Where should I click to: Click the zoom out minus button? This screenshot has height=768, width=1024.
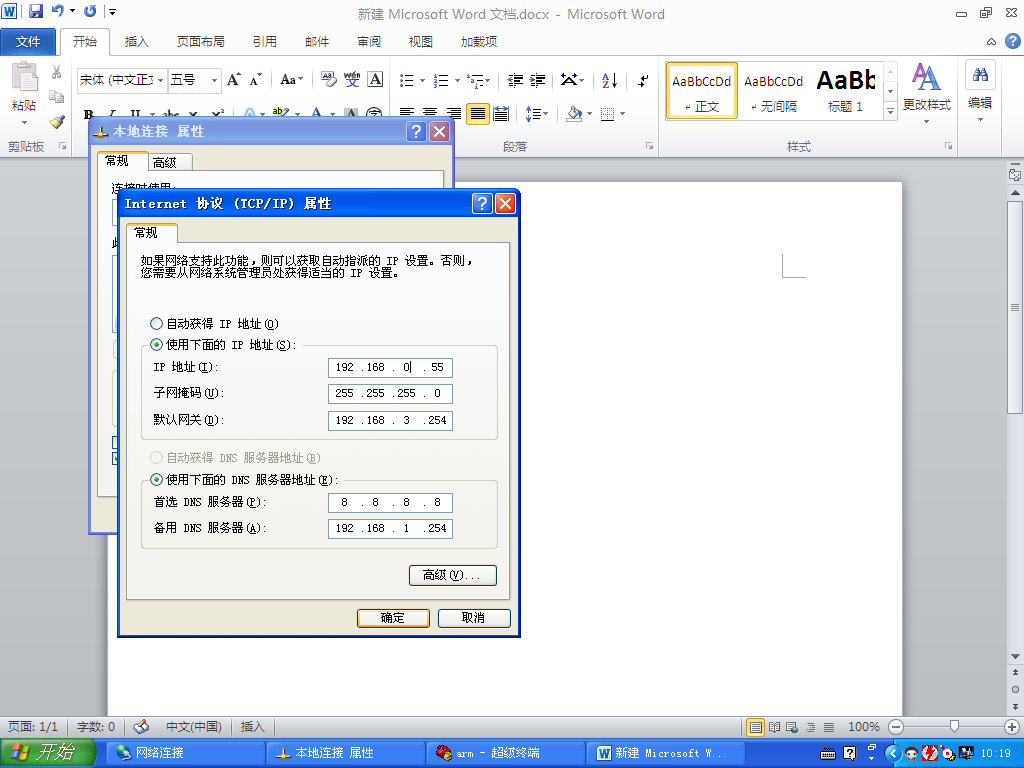(x=897, y=727)
